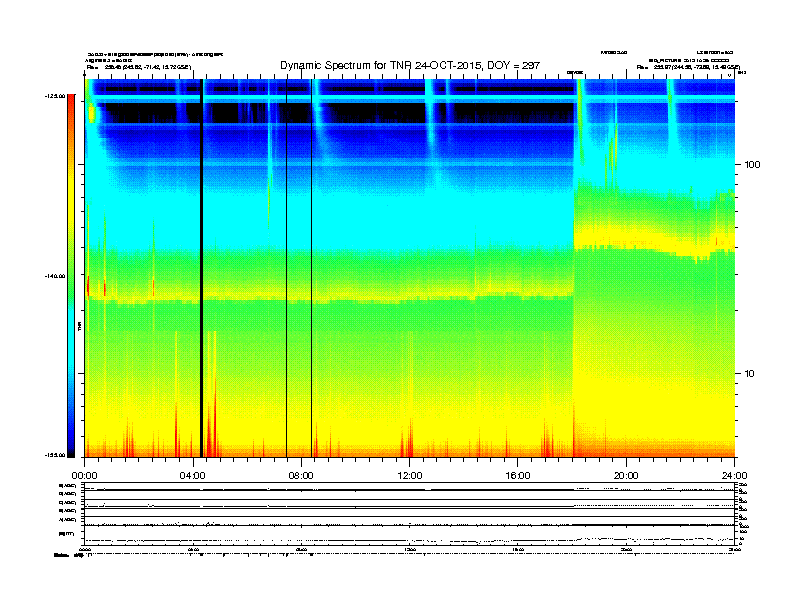Click the rotated TNR label beside color bar
The height and width of the screenshot is (612, 792).
[x=79, y=327]
